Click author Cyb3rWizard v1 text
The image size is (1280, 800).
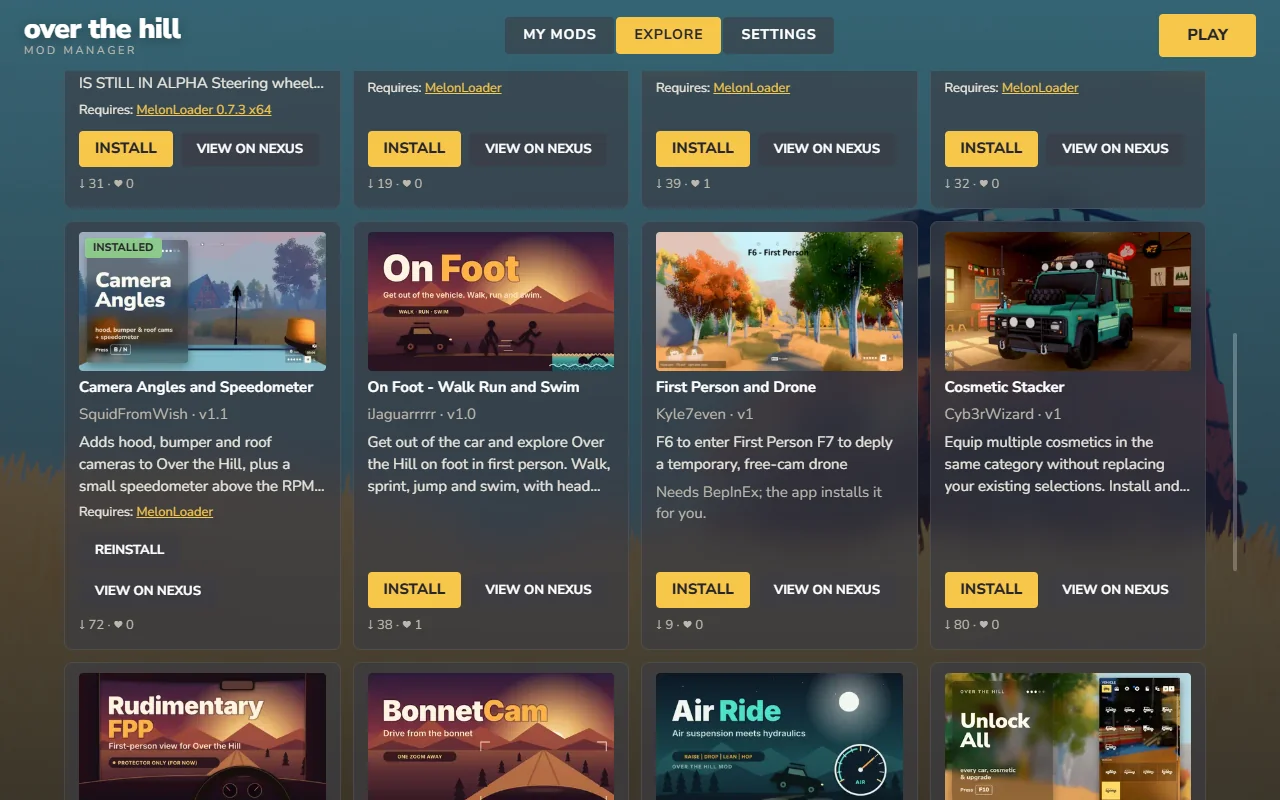click(1003, 414)
